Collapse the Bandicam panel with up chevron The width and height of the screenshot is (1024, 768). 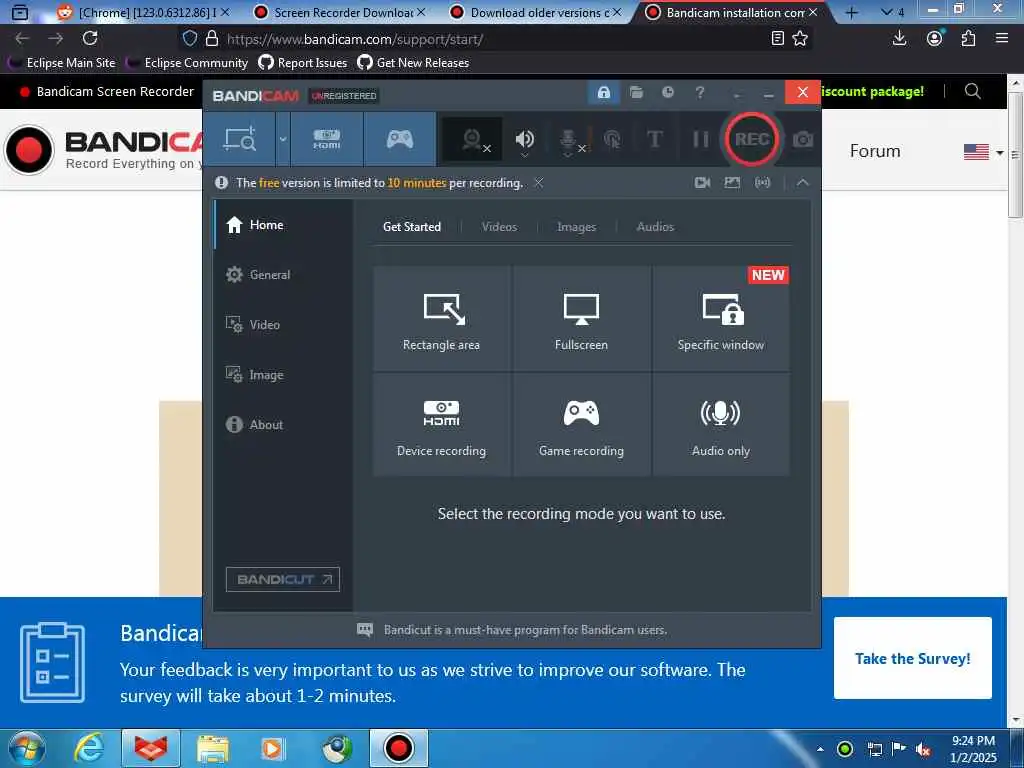[803, 183]
